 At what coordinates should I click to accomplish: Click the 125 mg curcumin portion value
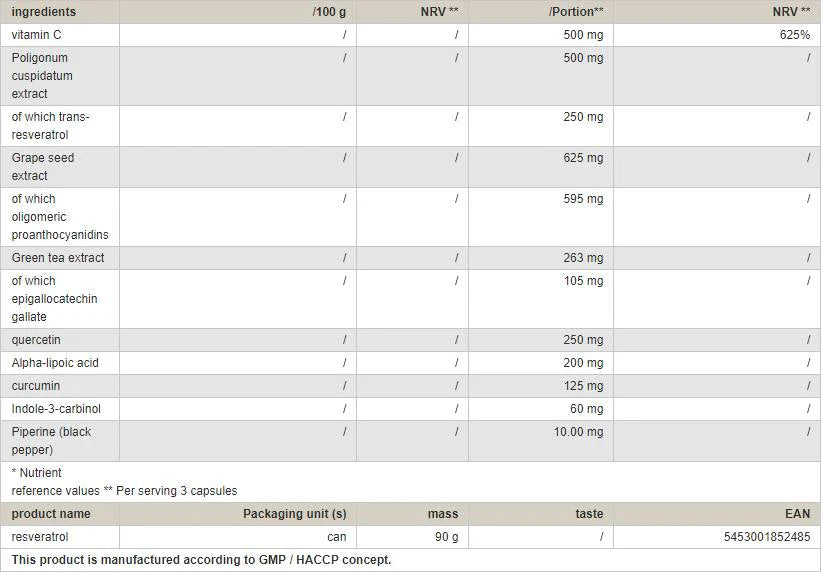coord(583,386)
